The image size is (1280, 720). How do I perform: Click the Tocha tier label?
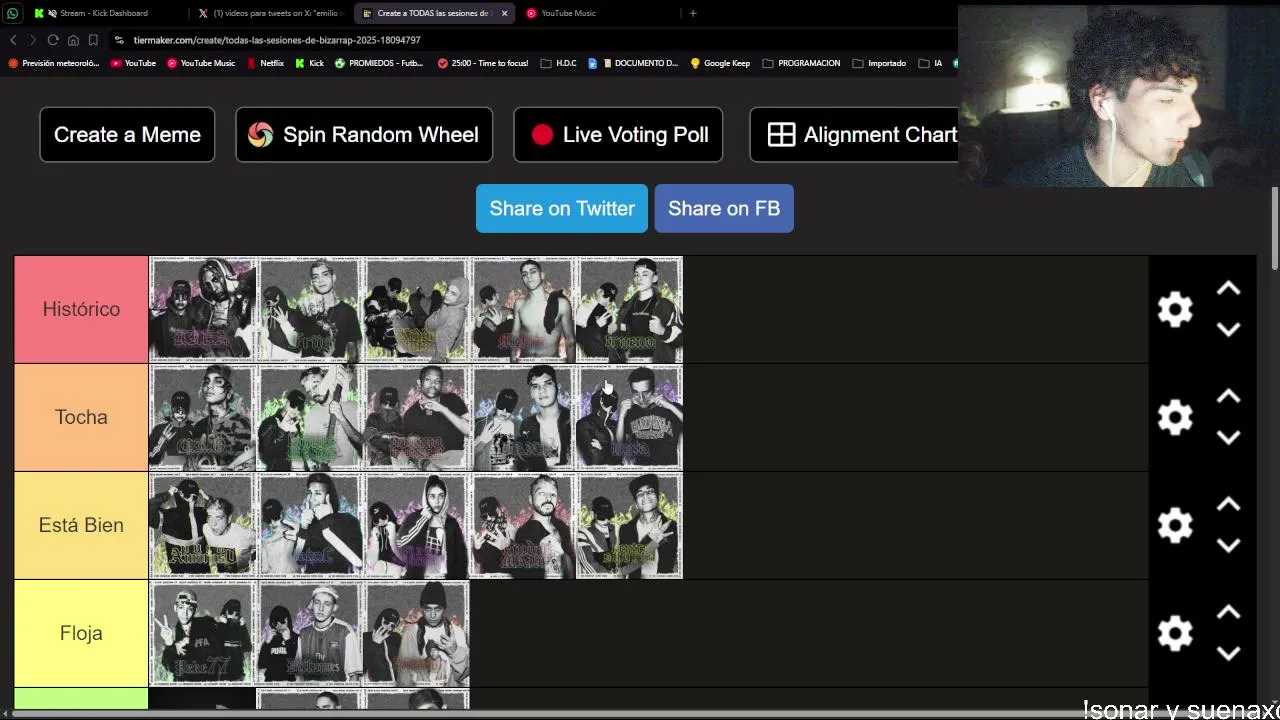81,417
